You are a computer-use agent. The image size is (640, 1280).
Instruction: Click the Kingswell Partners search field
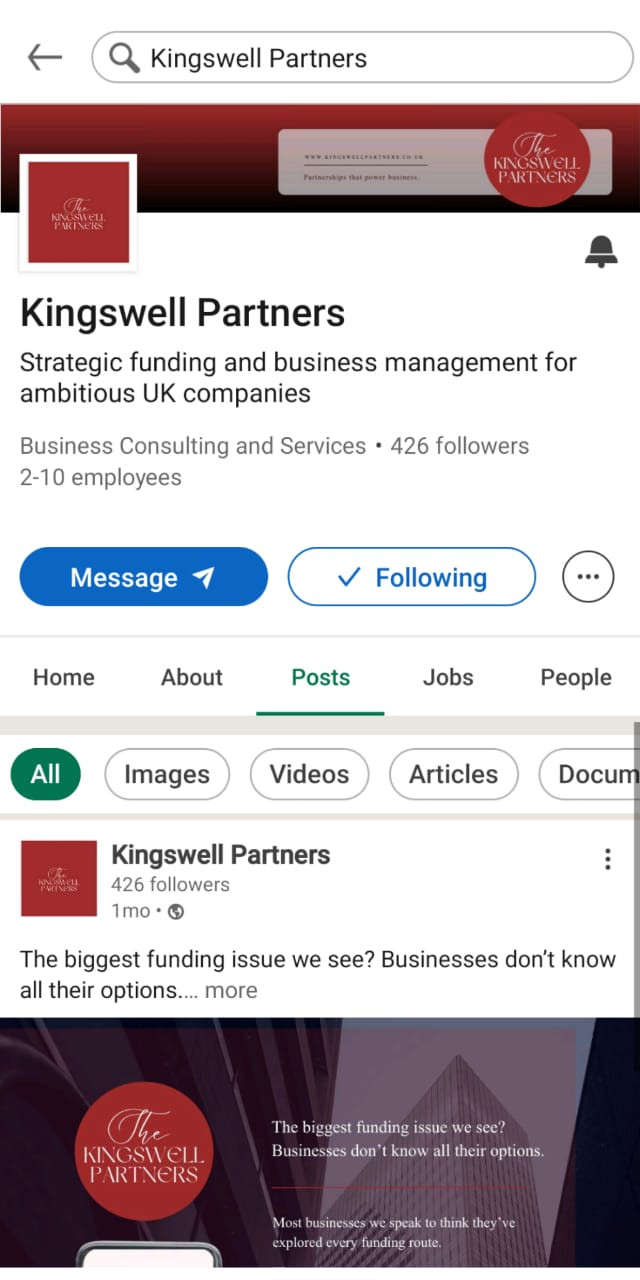click(x=380, y=58)
